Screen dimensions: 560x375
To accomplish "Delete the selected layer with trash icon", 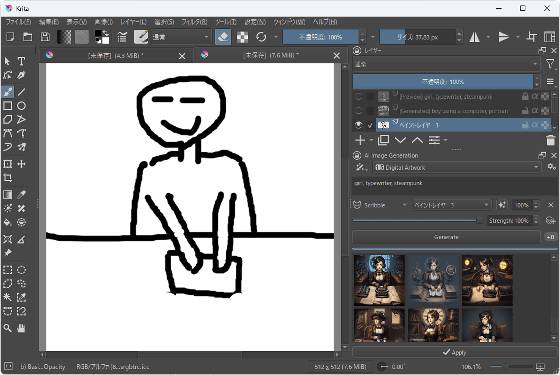I will [550, 140].
